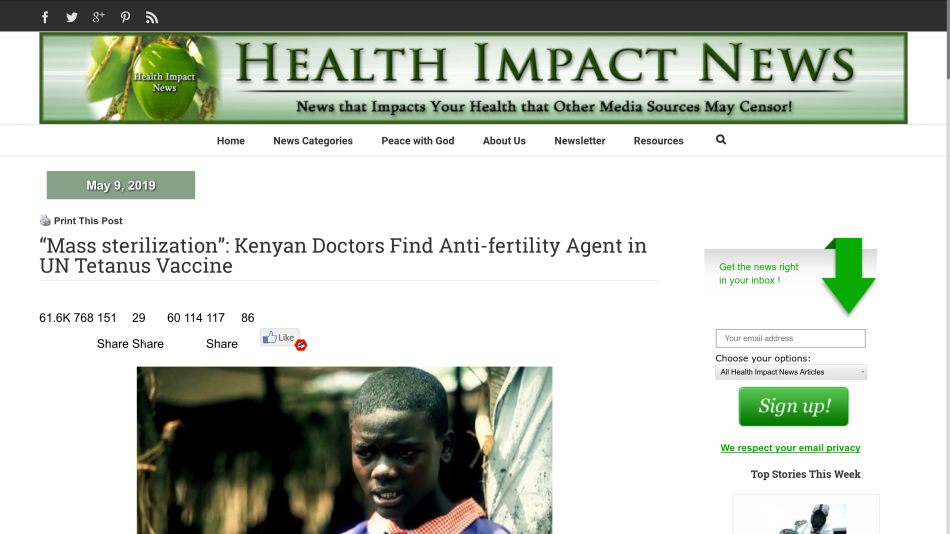Open the Facebook page icon
The image size is (950, 534).
pos(45,17)
